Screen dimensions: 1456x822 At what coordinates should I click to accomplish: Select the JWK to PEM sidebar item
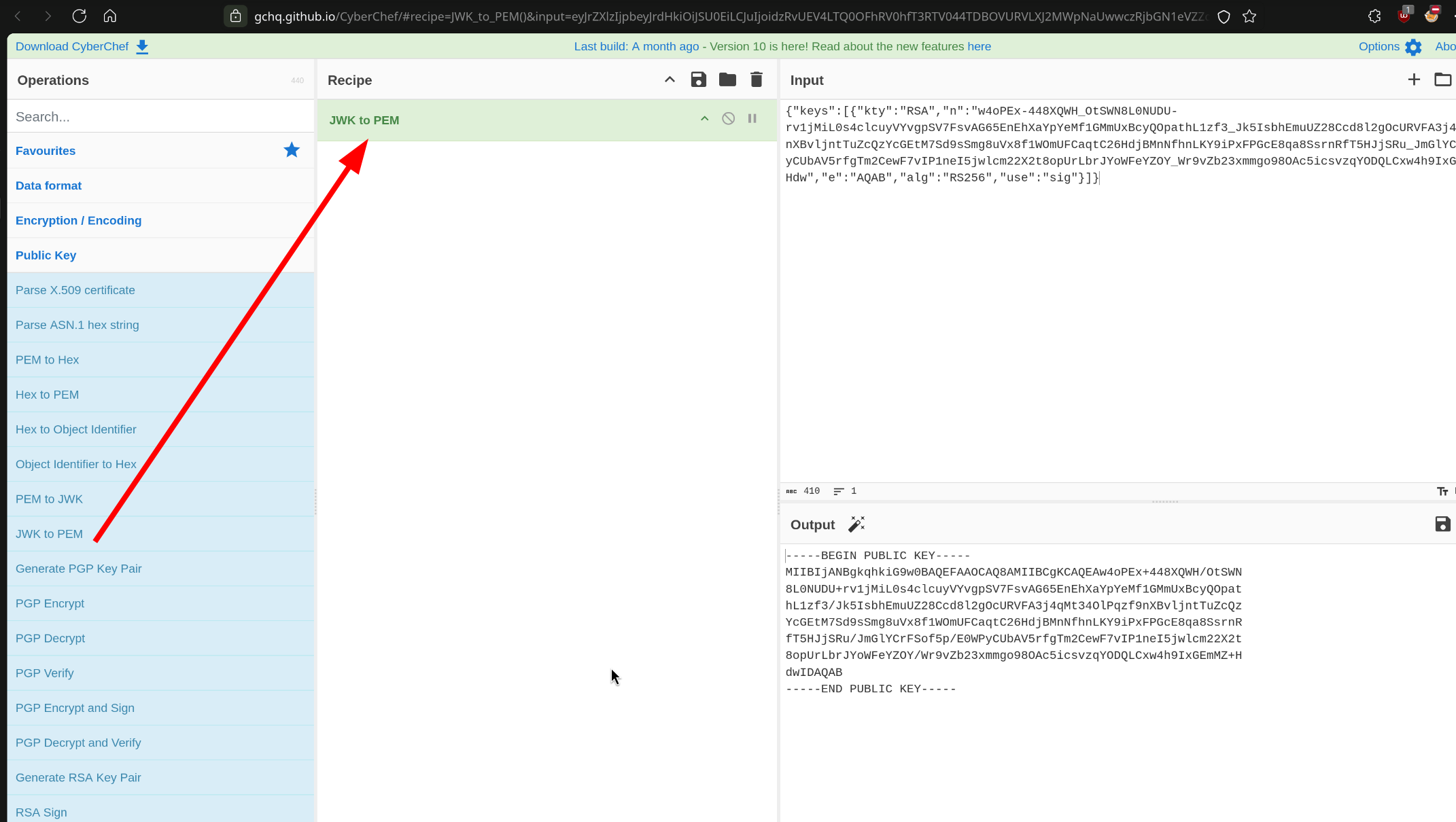[49, 533]
